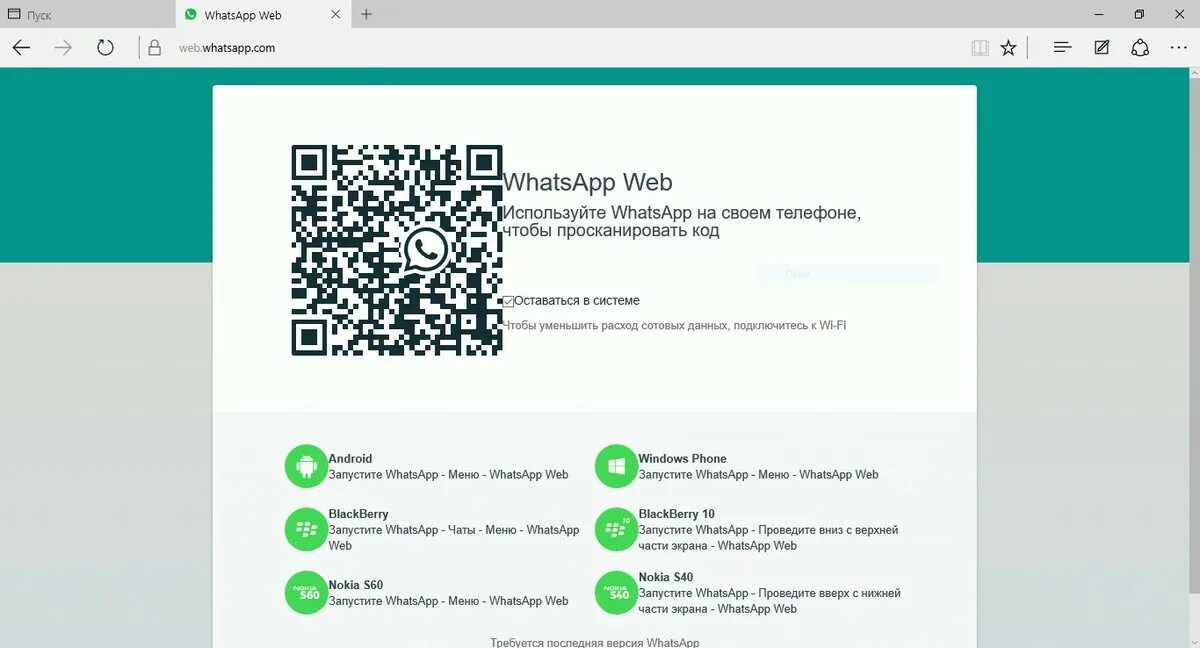This screenshot has height=648, width=1200.
Task: Open reading view with the book icon
Action: [x=980, y=47]
